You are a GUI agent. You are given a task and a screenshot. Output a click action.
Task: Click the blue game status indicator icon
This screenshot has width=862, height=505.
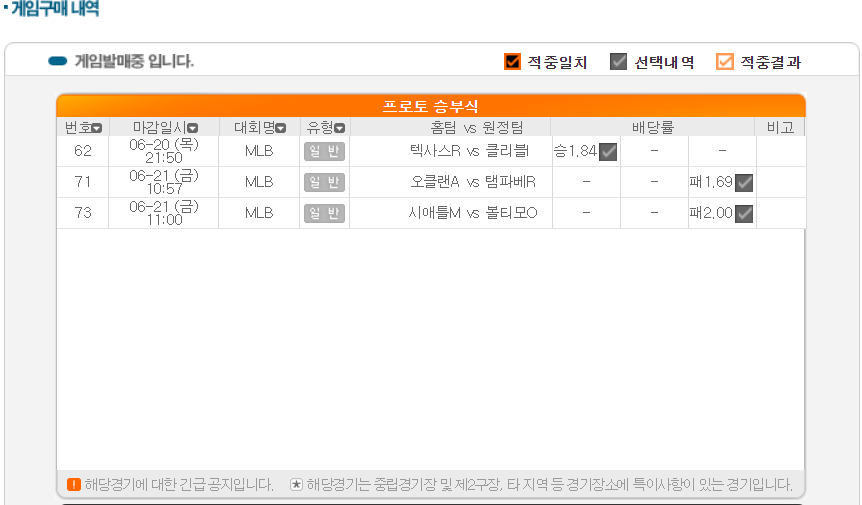[57, 62]
